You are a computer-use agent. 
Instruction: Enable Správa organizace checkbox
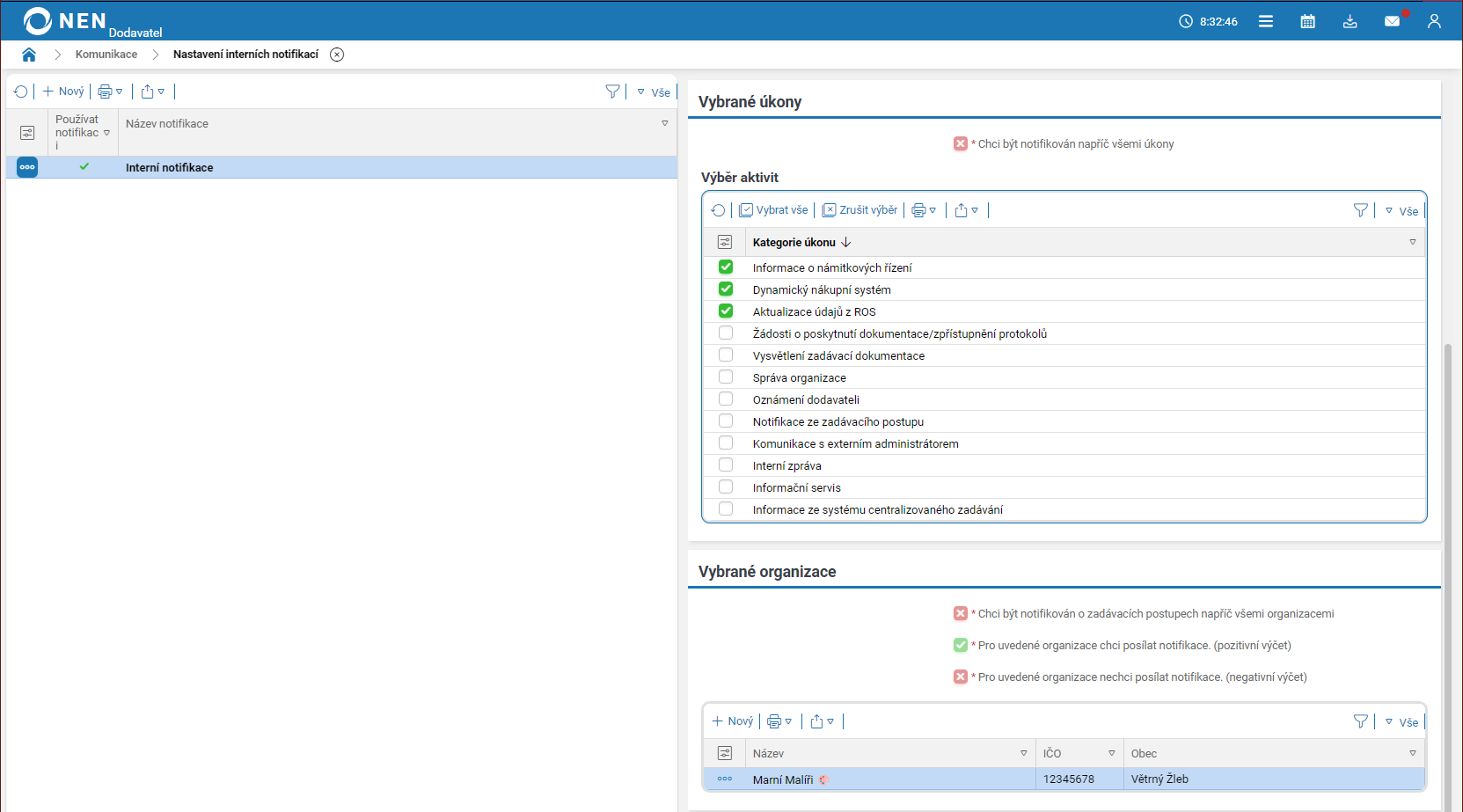[726, 377]
